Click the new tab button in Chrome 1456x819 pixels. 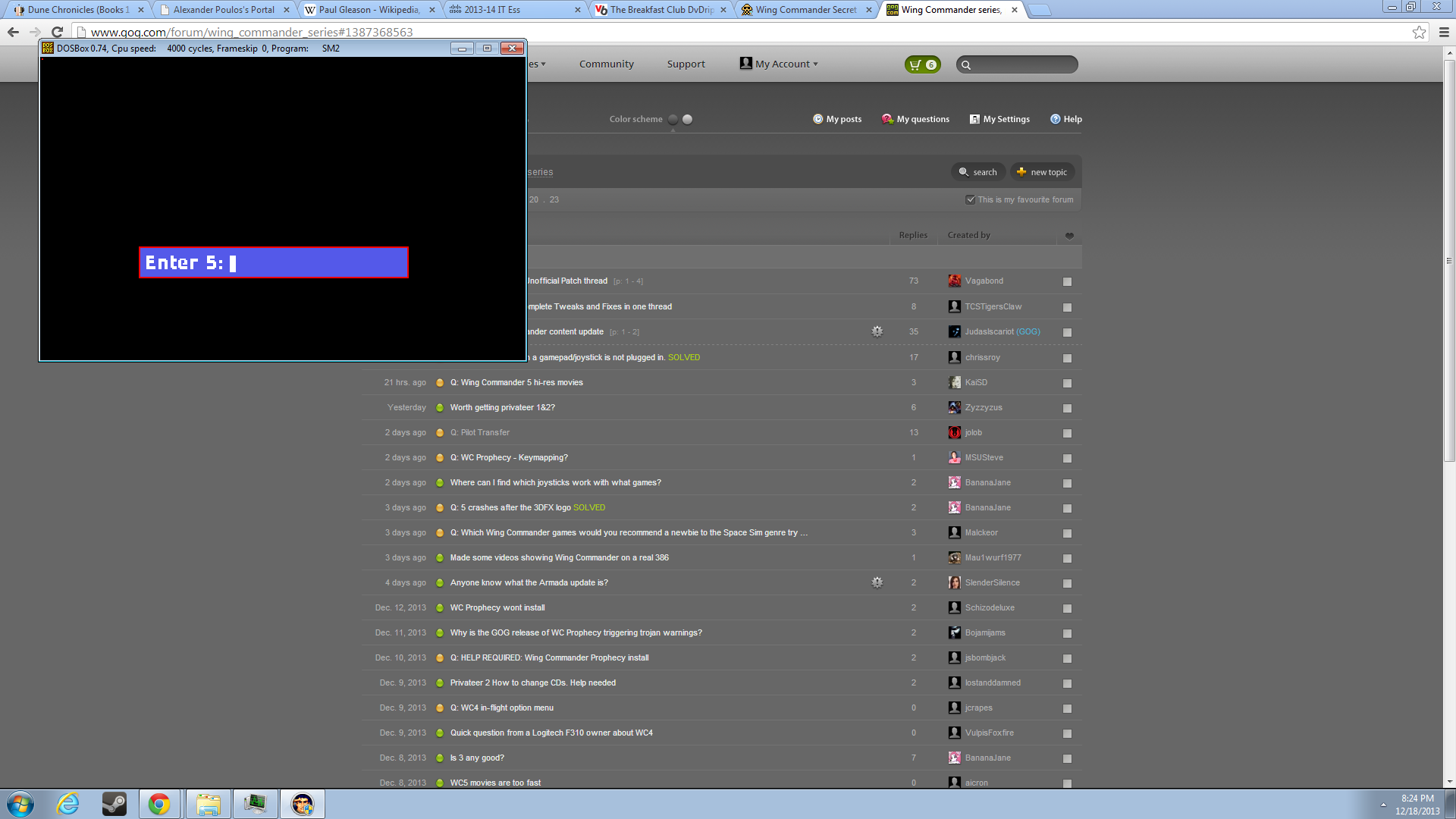point(1040,10)
